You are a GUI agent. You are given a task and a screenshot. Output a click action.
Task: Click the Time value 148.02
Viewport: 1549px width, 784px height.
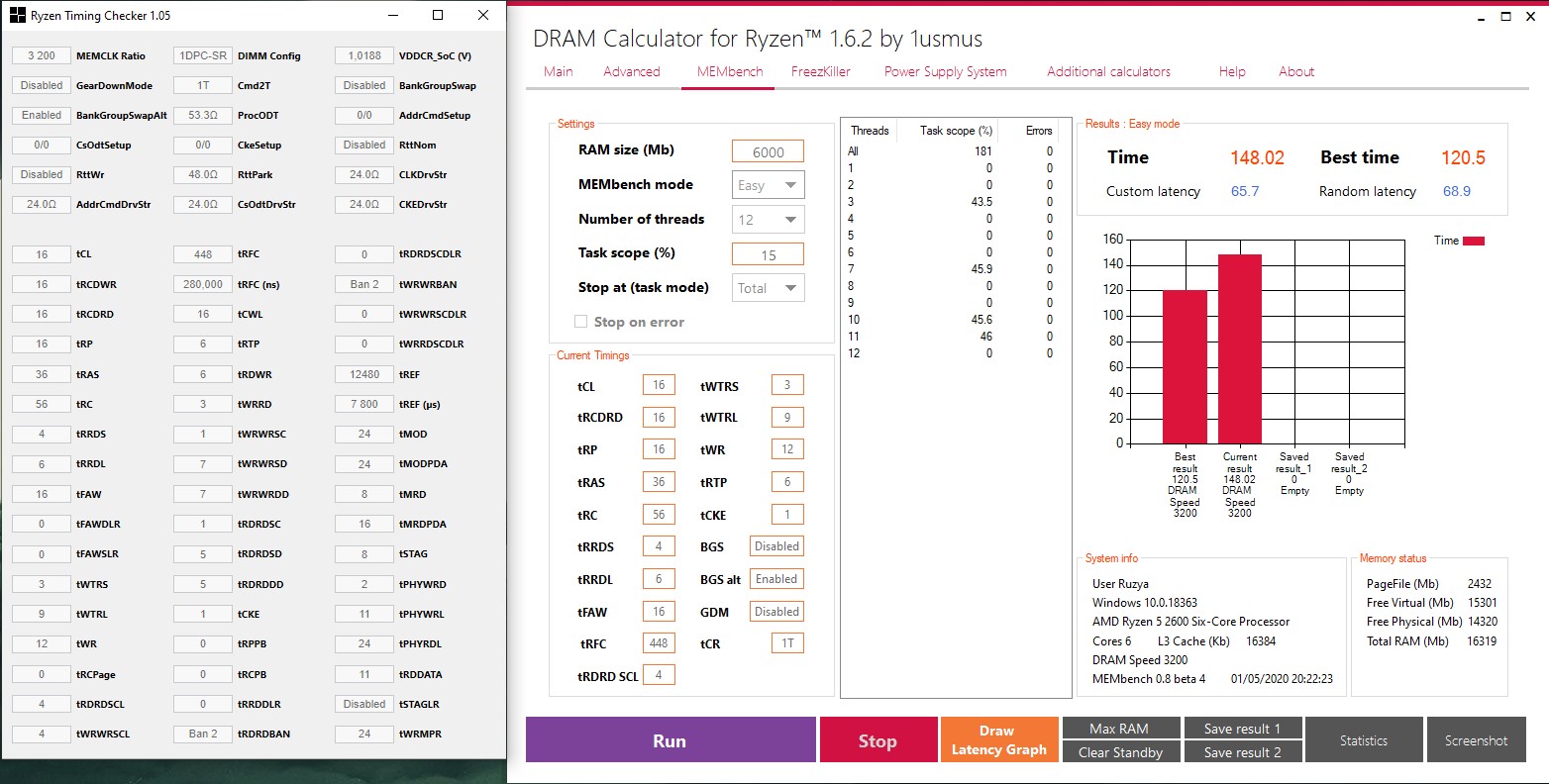click(x=1257, y=157)
